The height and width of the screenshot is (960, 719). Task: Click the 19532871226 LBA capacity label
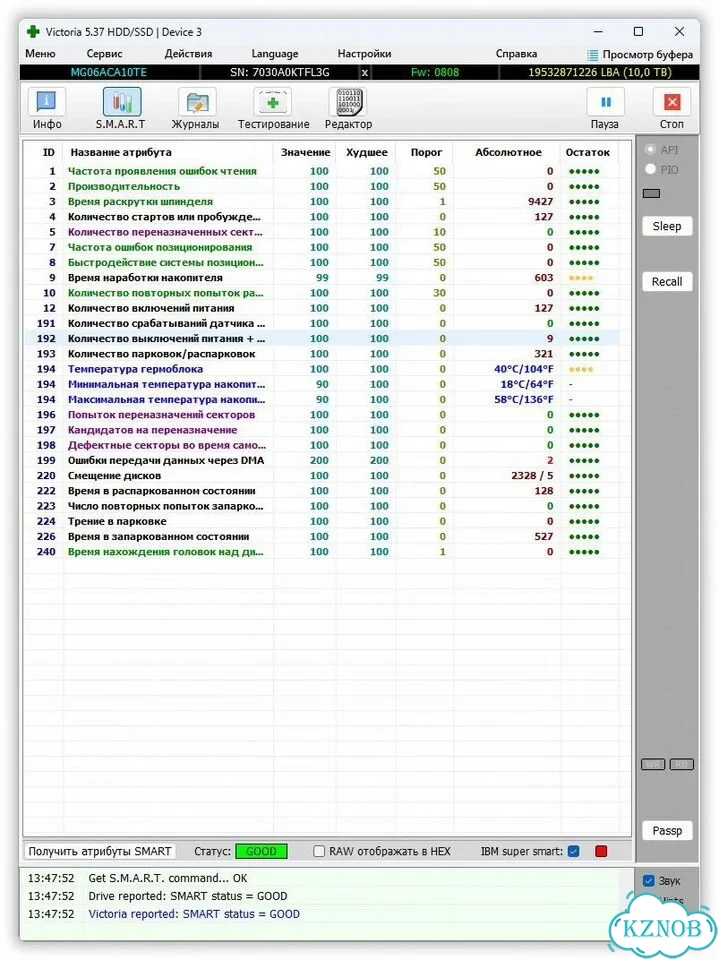600,72
